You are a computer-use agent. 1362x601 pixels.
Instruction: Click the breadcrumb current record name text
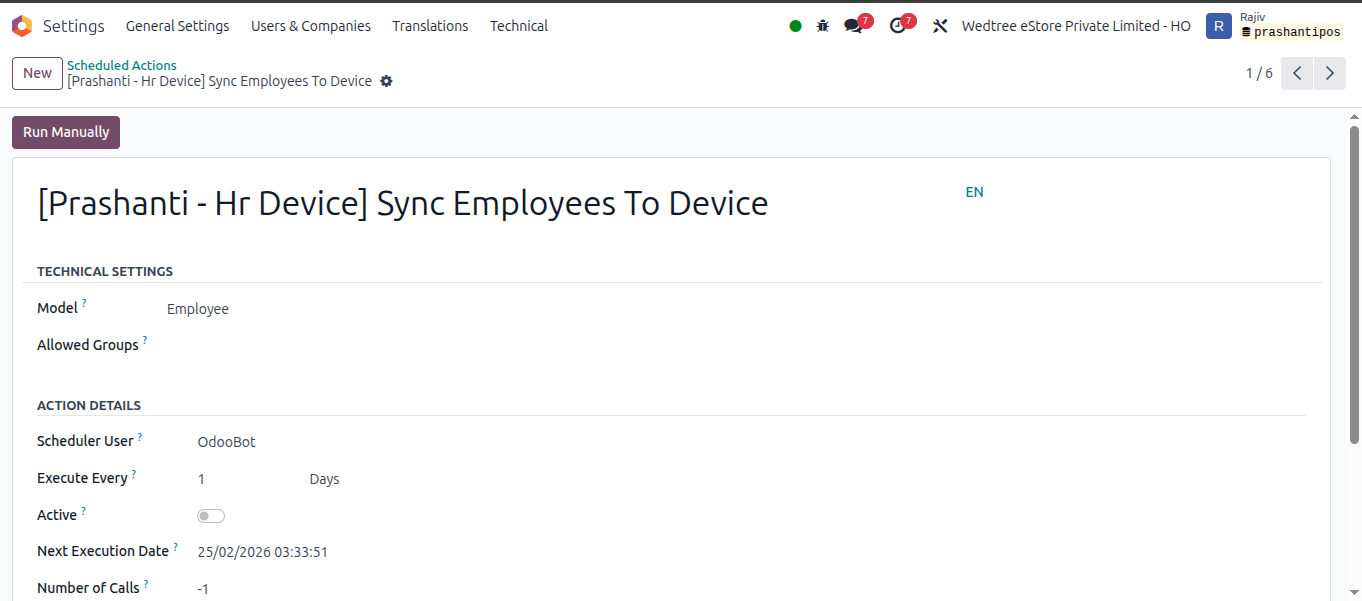click(x=219, y=81)
